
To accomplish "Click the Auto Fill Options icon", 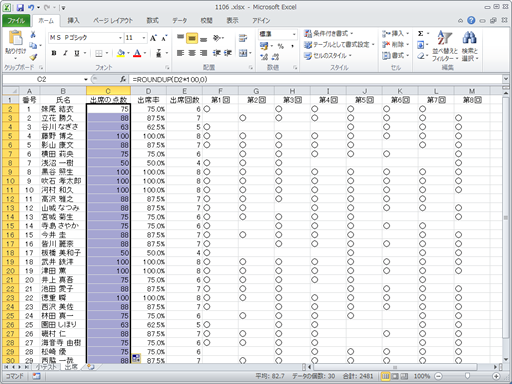I will click(x=136, y=358).
